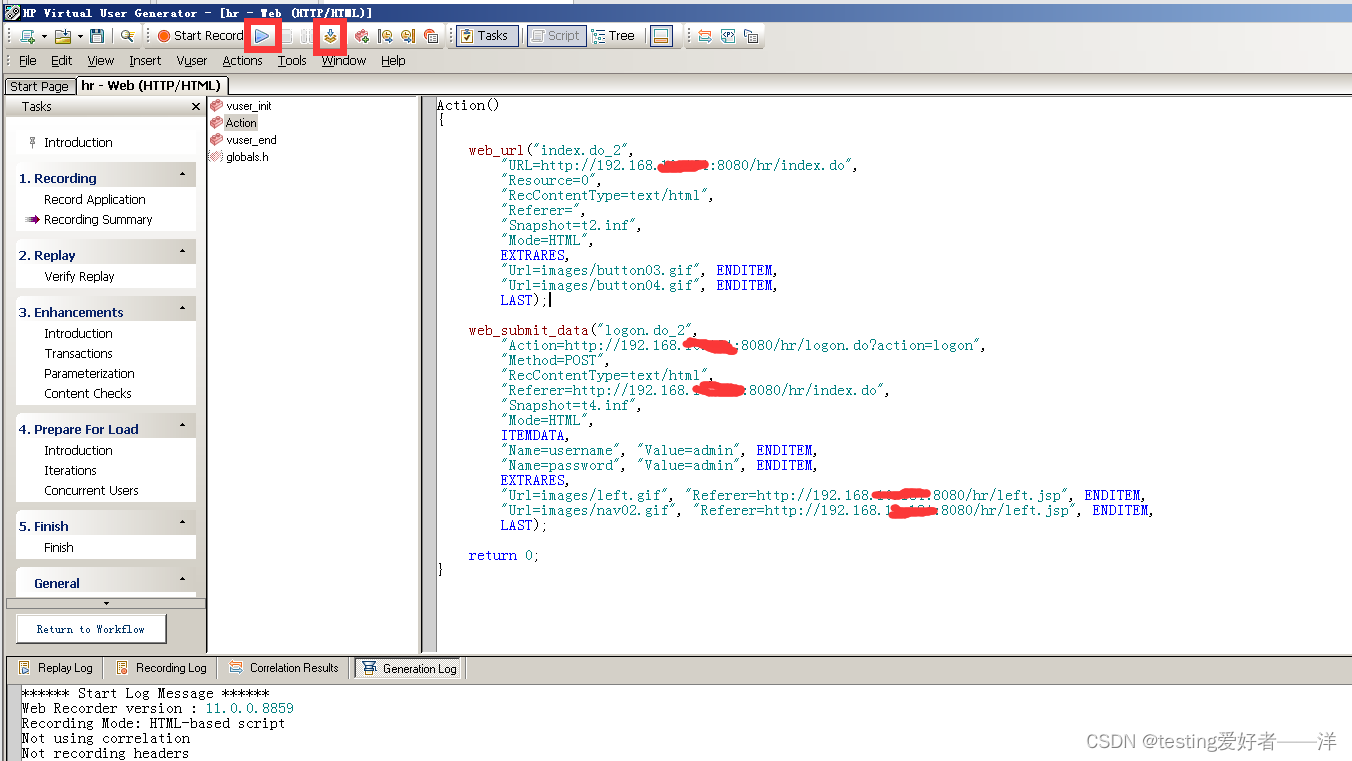Click Return to Workflow button
Image resolution: width=1352 pixels, height=761 pixels.
(91, 629)
